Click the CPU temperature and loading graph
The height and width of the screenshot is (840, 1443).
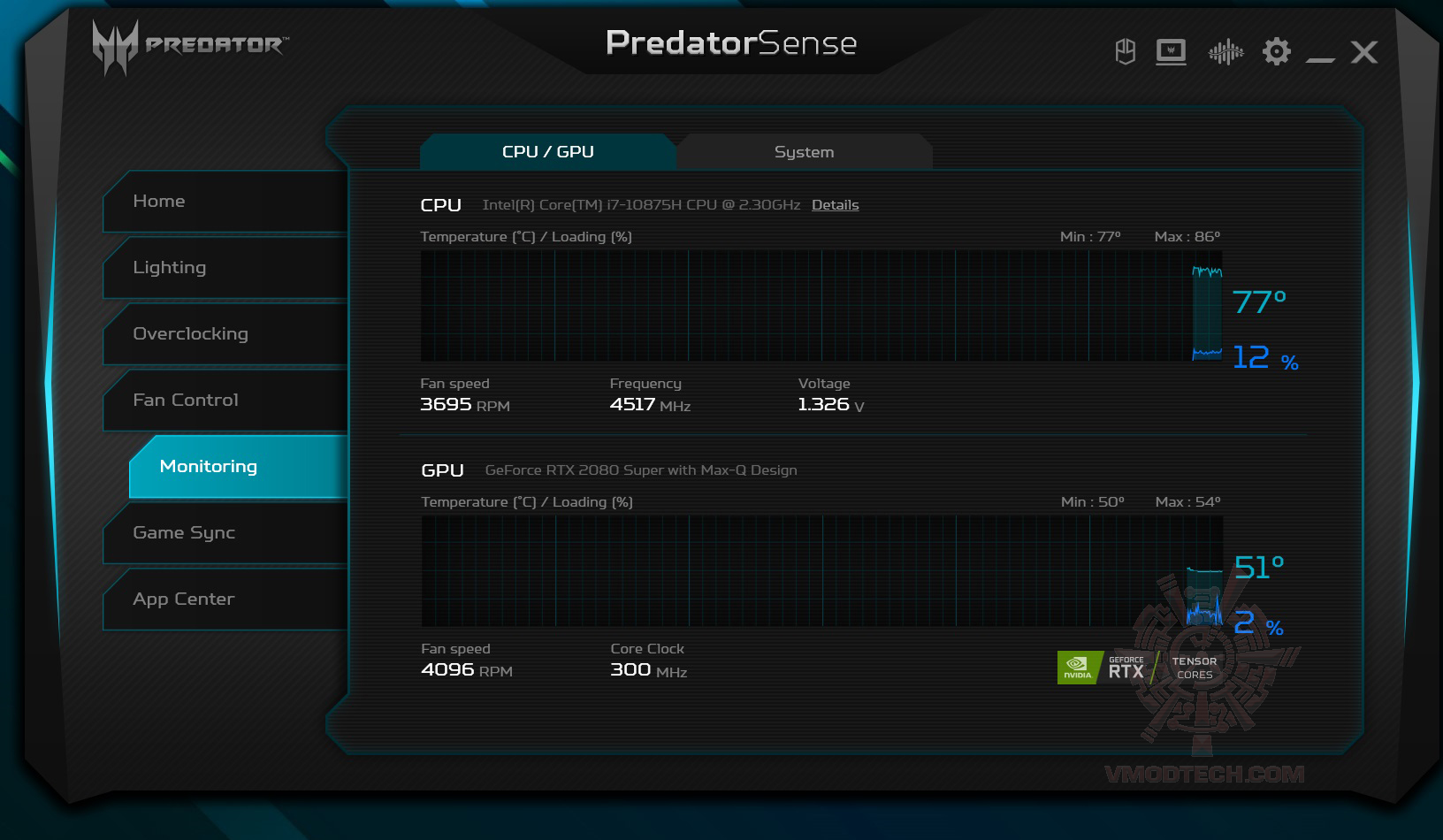point(821,306)
